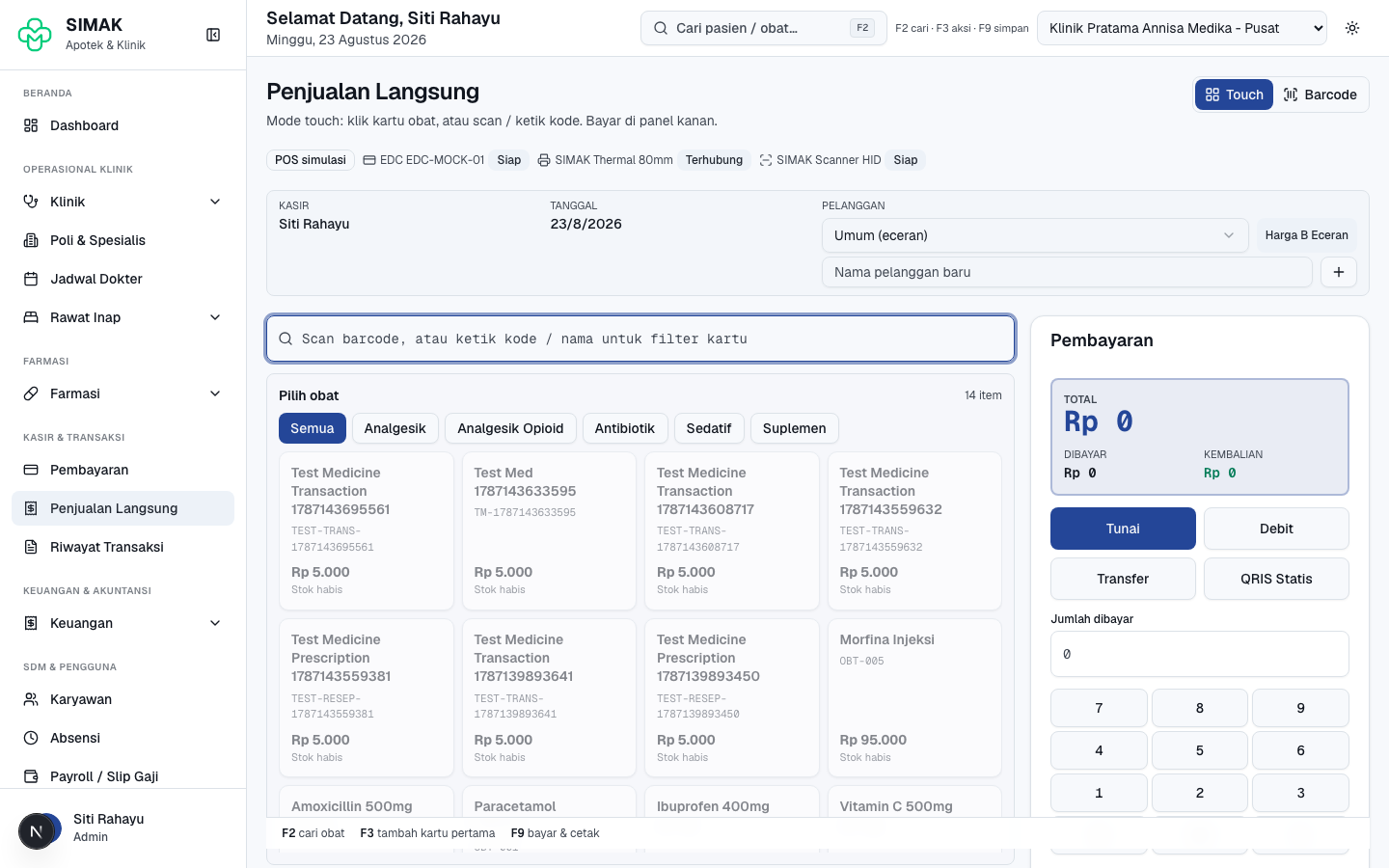Open the clinic branch dropdown

1182,28
